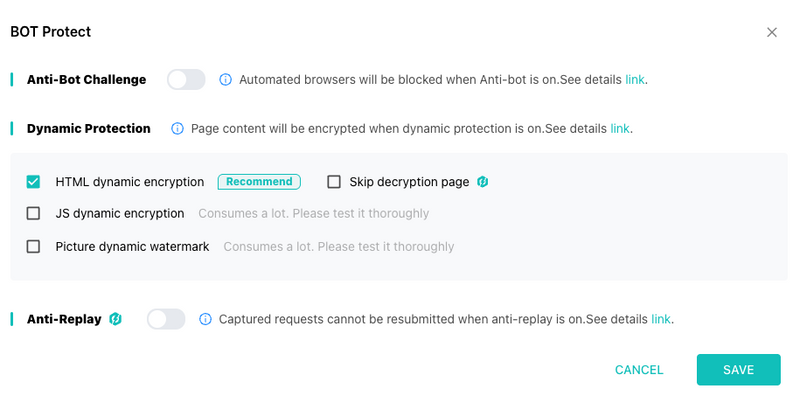Open details link for anti-replay description
This screenshot has height=395, width=800.
point(661,319)
